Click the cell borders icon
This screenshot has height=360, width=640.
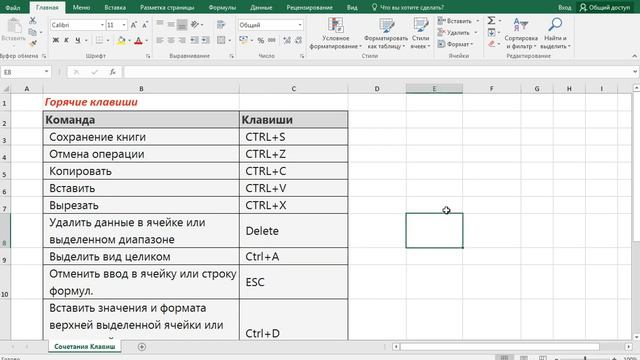click(99, 40)
